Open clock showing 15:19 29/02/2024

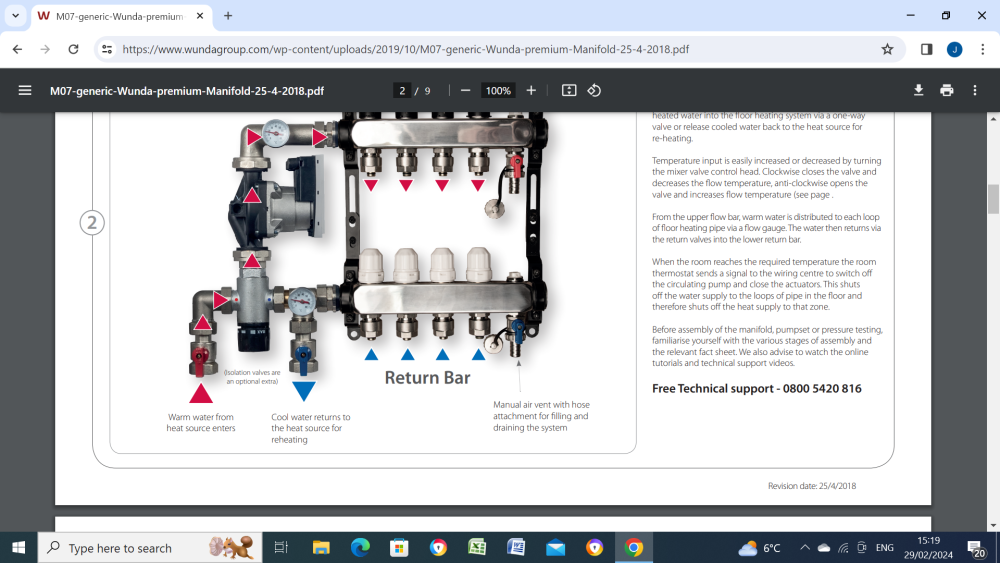(929, 548)
